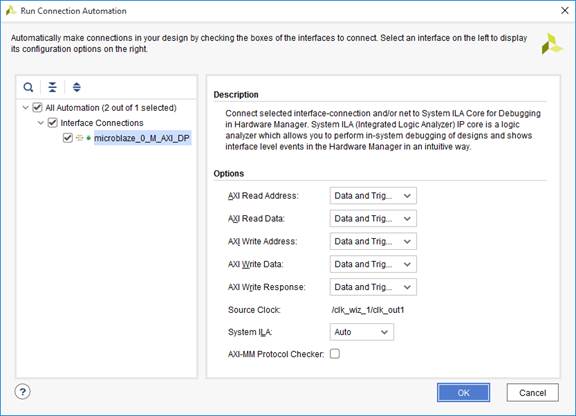
Task: Click the Xilinx leaf logo at top right
Action: 551,44
